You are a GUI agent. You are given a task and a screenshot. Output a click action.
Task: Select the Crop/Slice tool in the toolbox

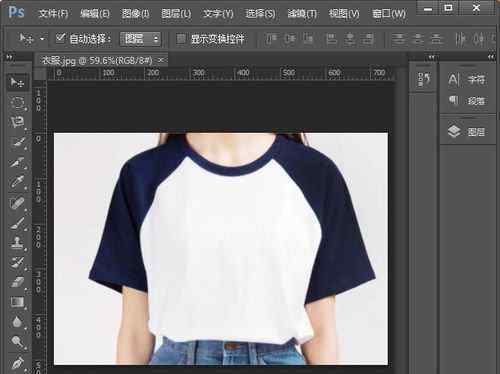tap(17, 162)
